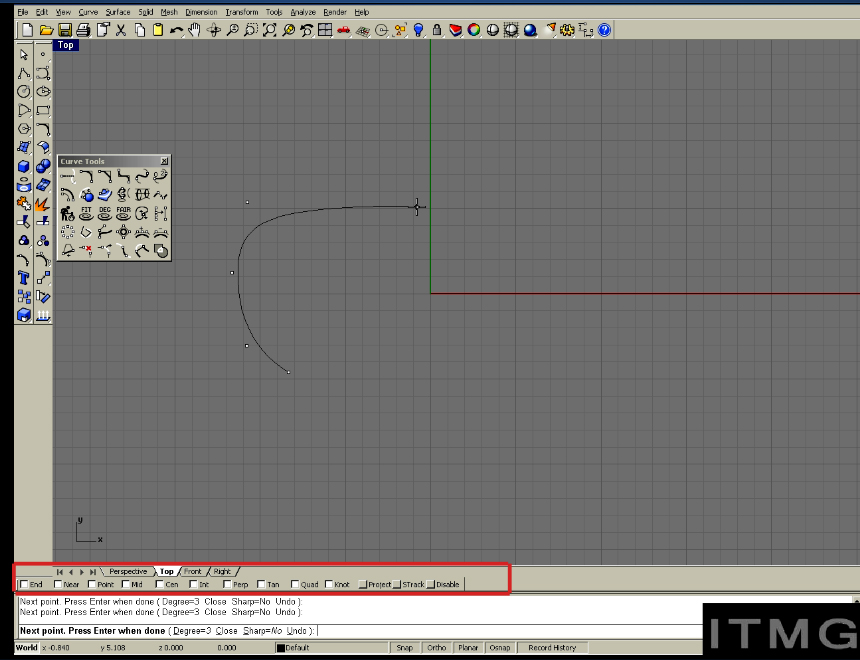The width and height of the screenshot is (860, 660).
Task: Cut selection using the scissors icon
Action: tap(121, 30)
